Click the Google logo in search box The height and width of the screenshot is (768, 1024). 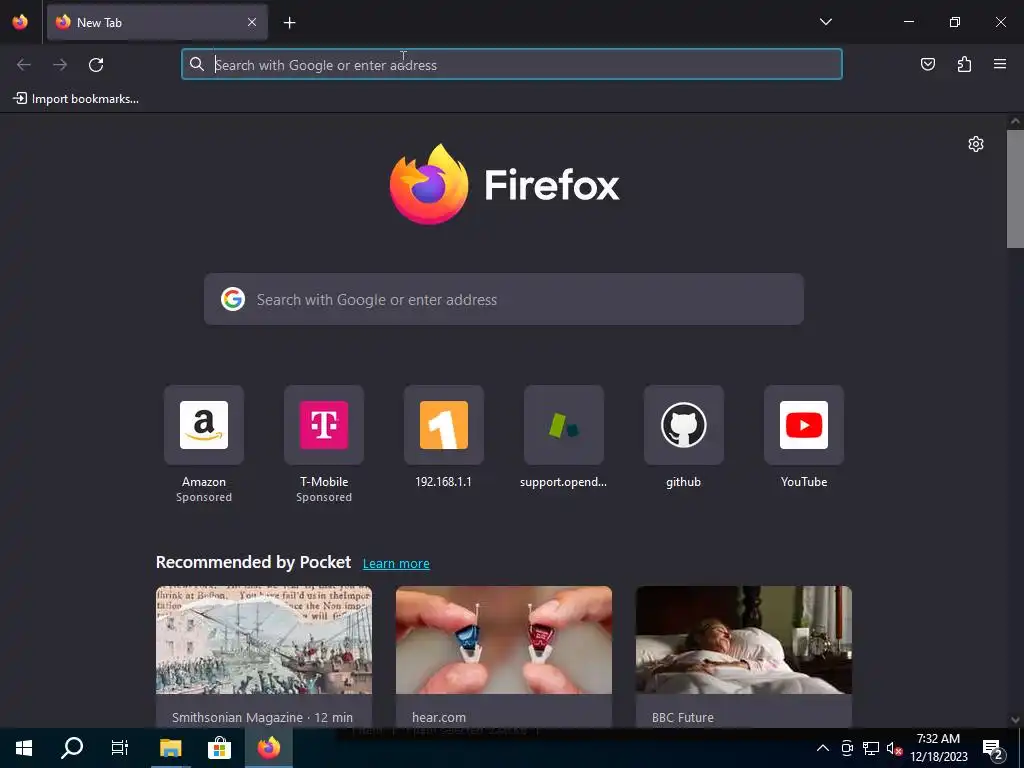232,299
